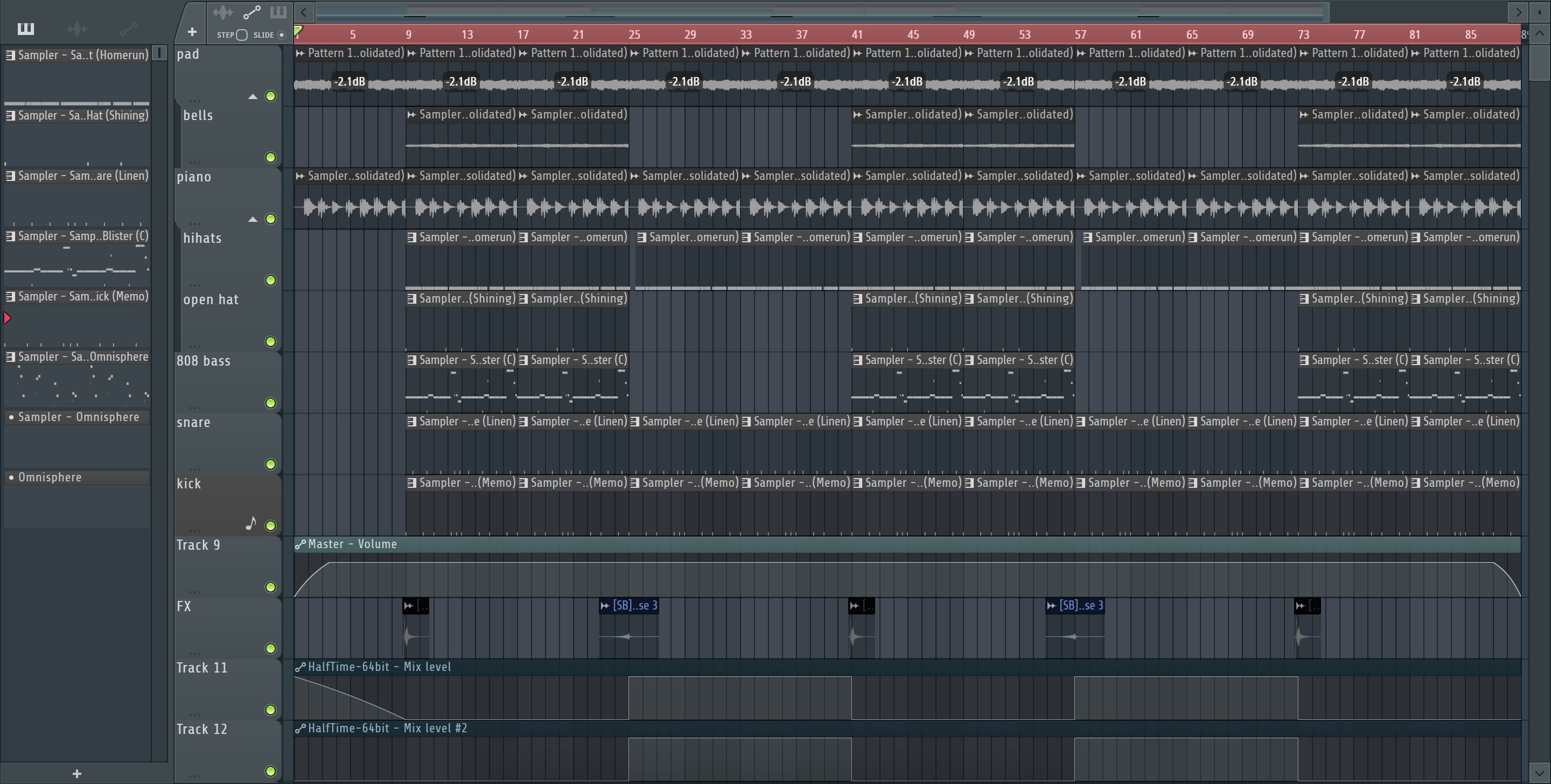Mute the snare track
1551x784 pixels.
[271, 464]
